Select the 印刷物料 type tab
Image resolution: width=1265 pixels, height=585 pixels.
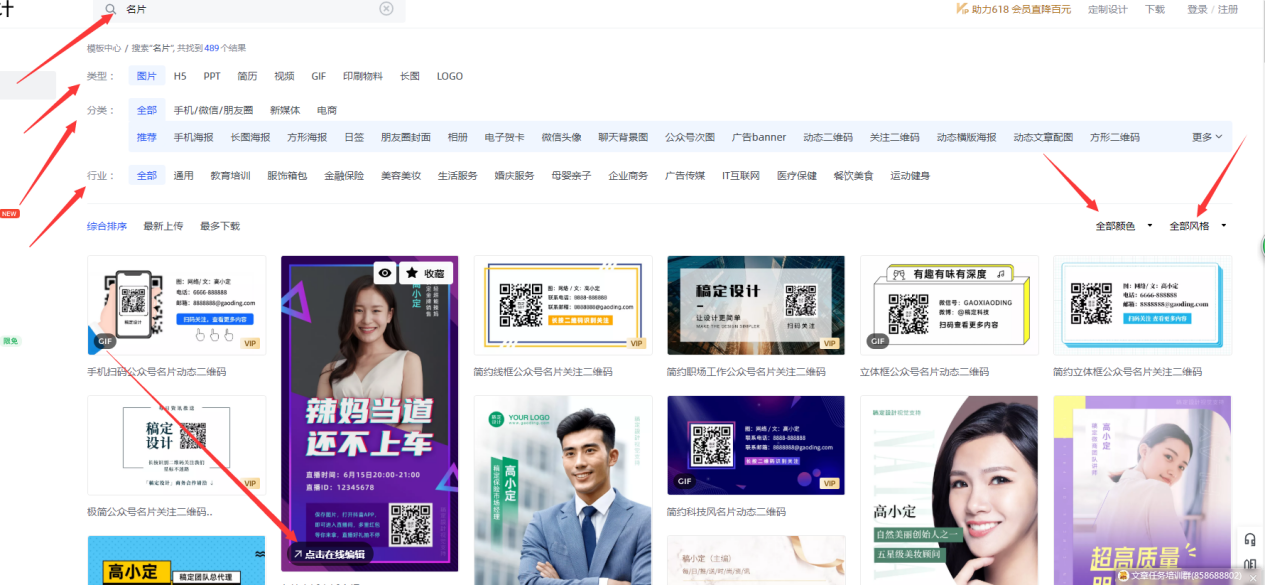point(362,76)
